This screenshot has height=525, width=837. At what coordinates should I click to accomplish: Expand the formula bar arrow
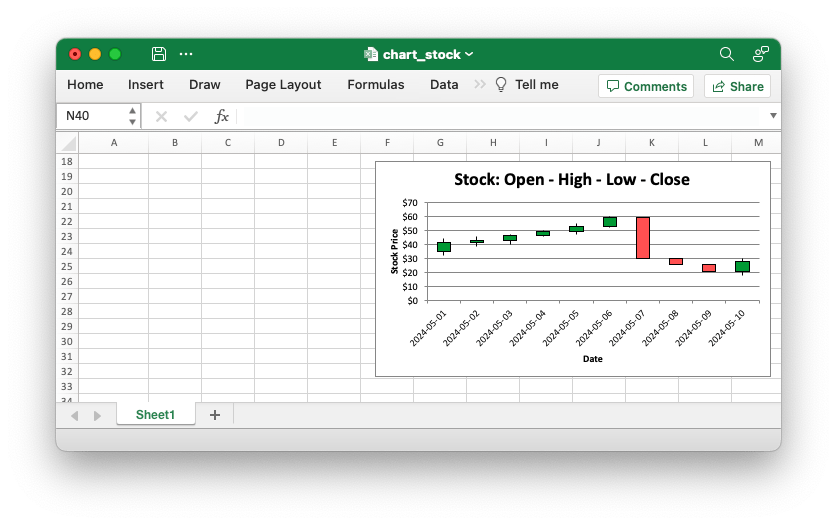point(773,116)
